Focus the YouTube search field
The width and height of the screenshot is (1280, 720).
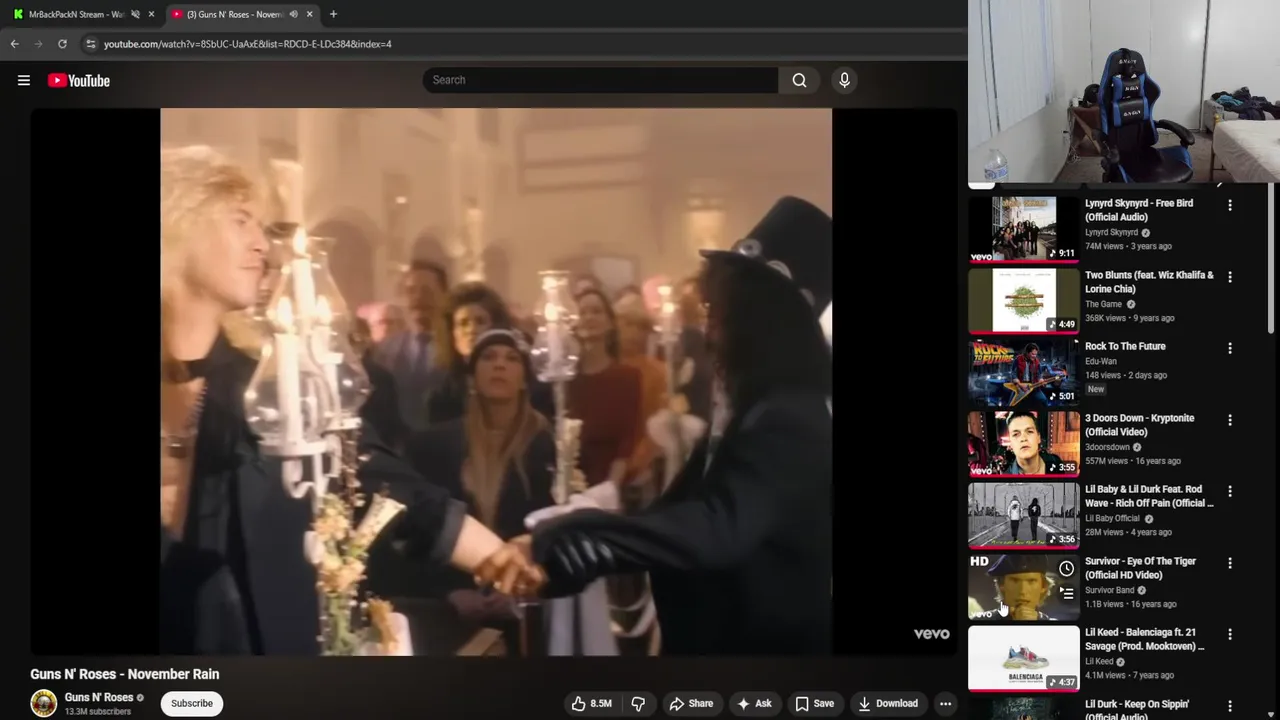pyautogui.click(x=600, y=80)
